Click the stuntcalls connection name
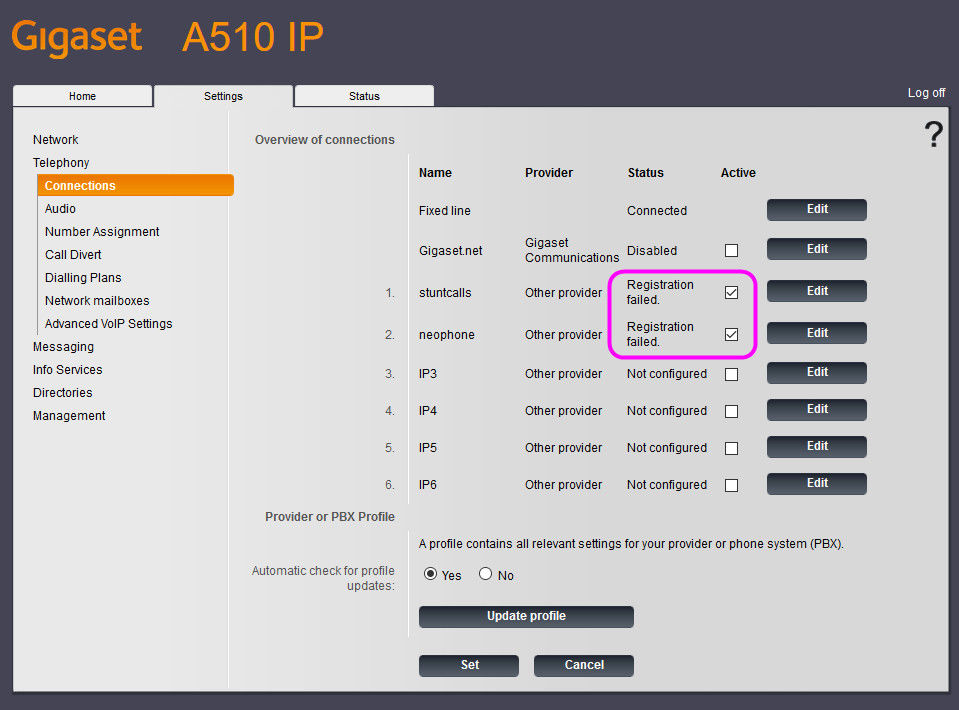 pos(445,293)
